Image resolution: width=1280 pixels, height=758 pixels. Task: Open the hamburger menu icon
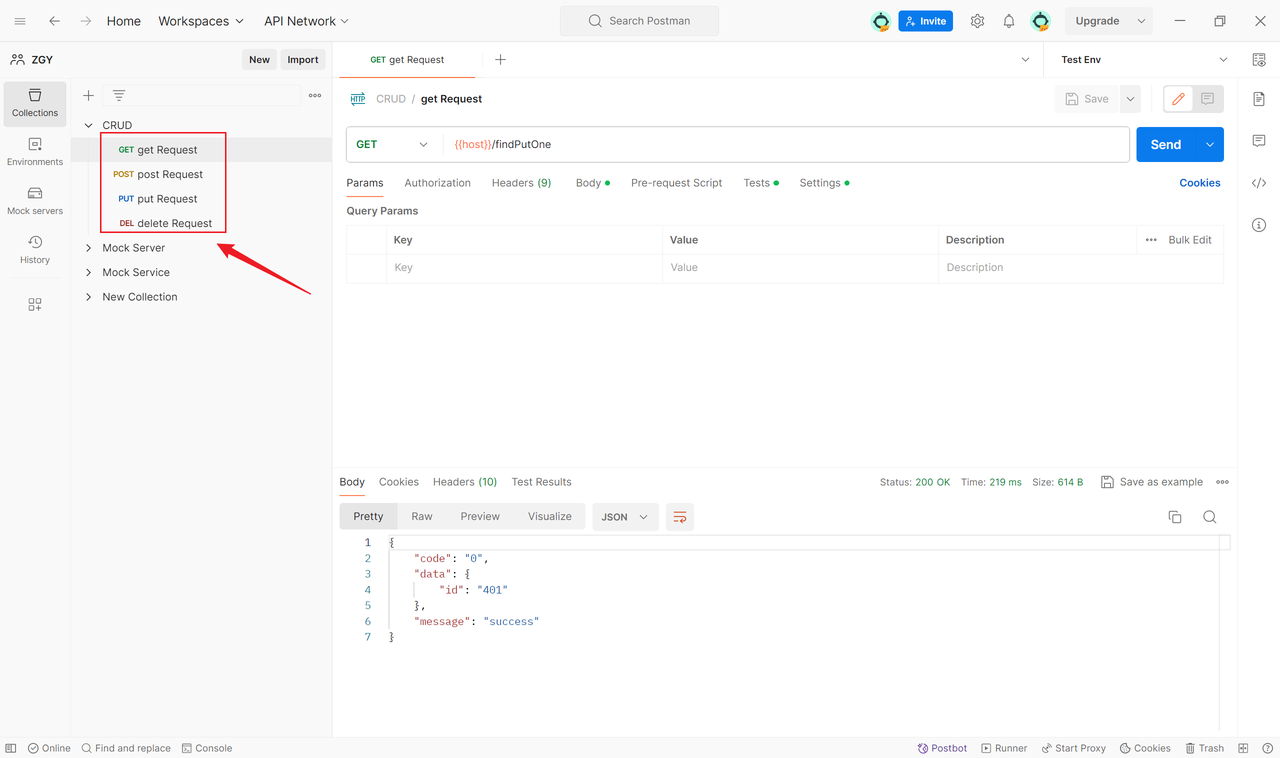pyautogui.click(x=20, y=21)
